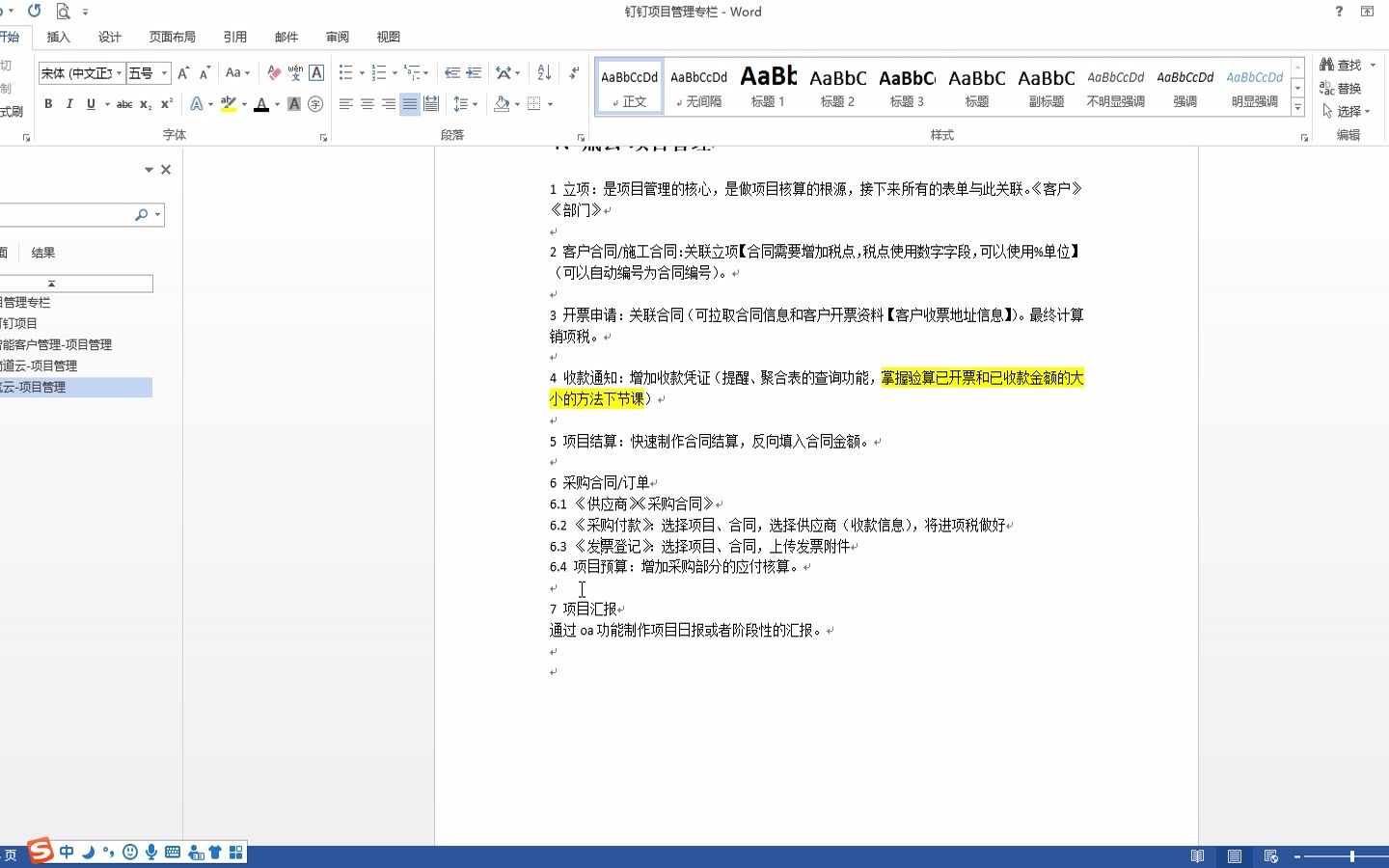This screenshot has width=1389, height=868.
Task: Apply 标题 1 style
Action: click(769, 86)
